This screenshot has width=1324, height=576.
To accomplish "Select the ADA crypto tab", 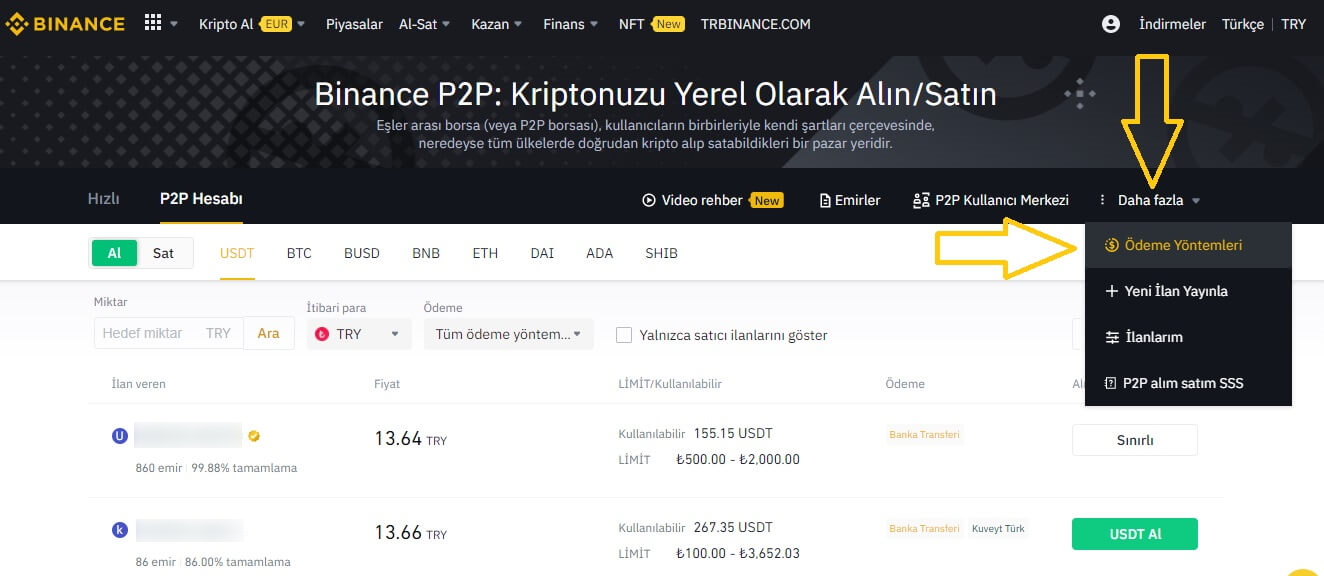I will tap(600, 253).
